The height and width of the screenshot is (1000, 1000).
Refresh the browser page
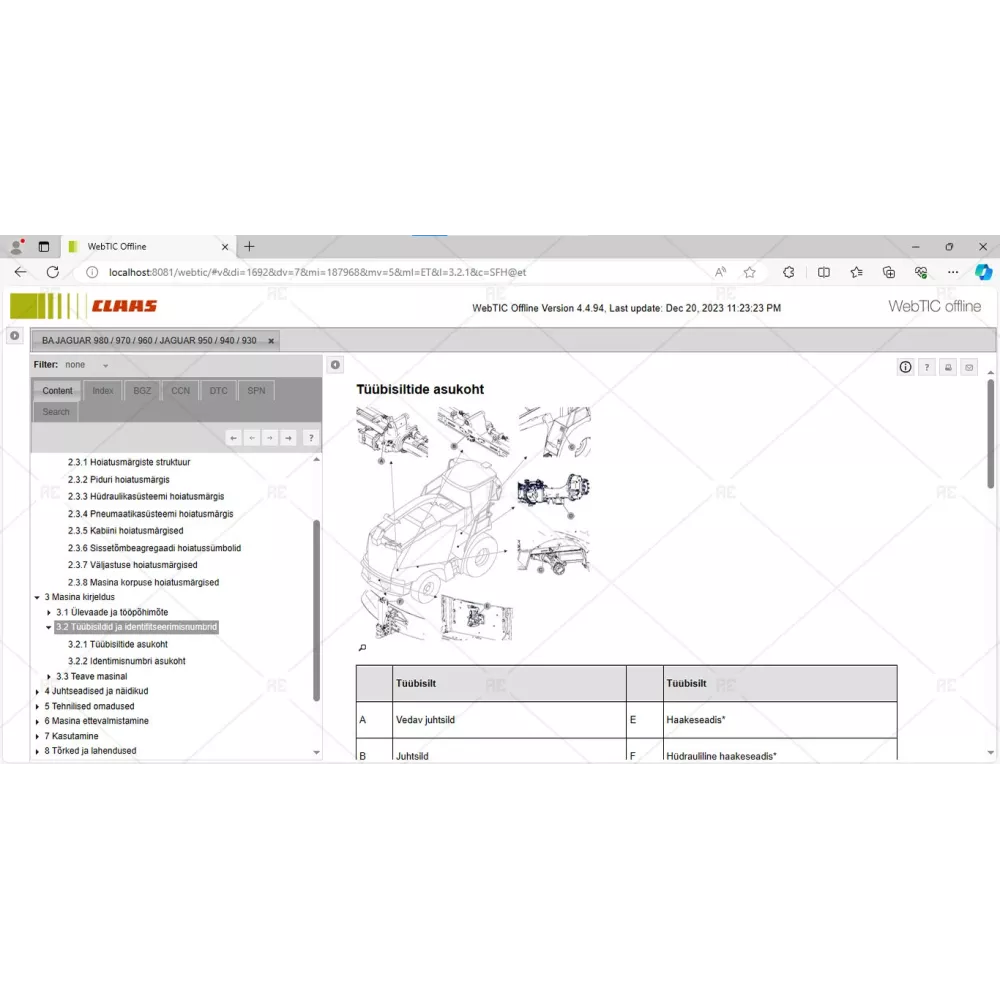click(53, 272)
